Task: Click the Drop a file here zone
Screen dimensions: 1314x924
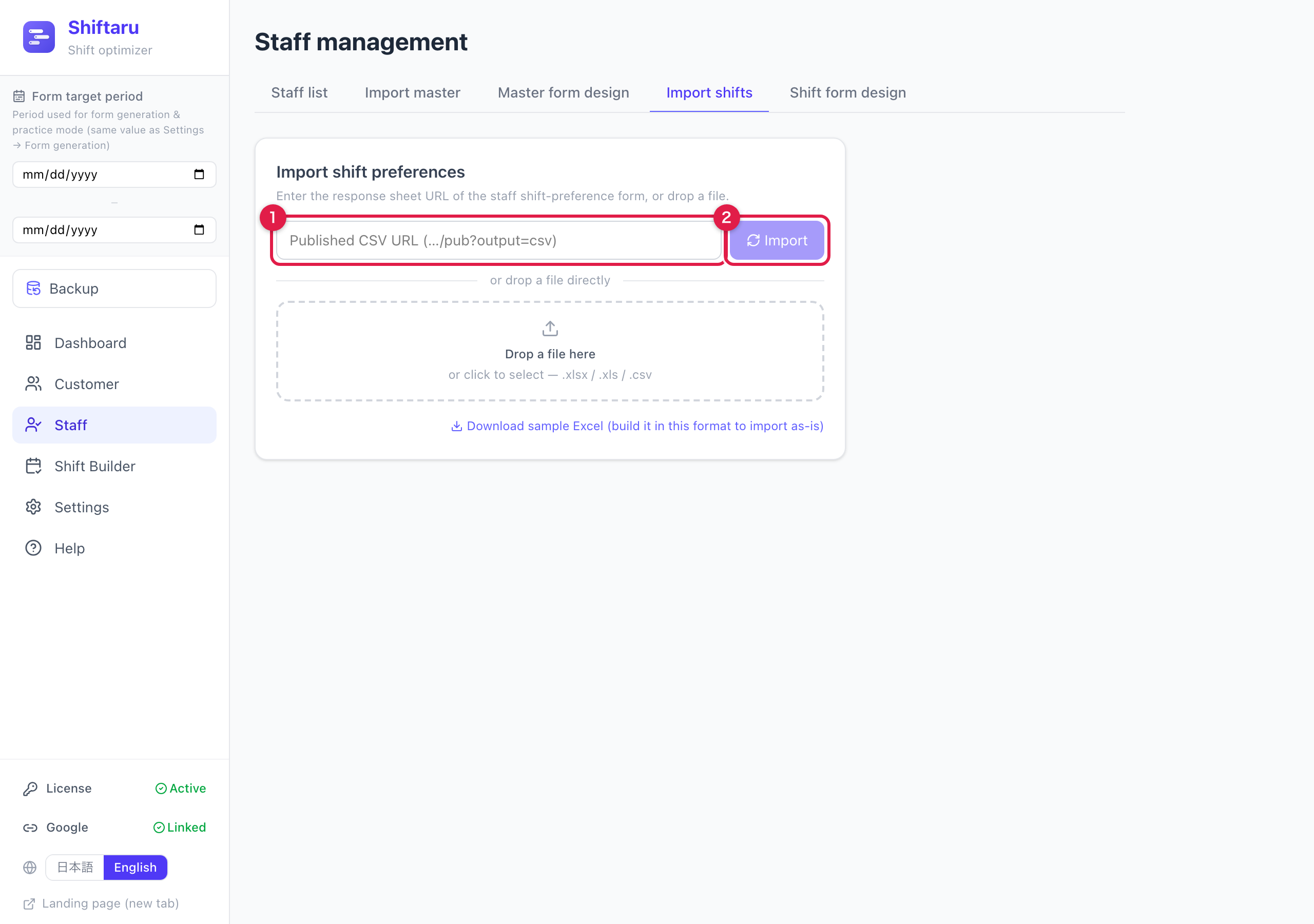Action: [550, 351]
